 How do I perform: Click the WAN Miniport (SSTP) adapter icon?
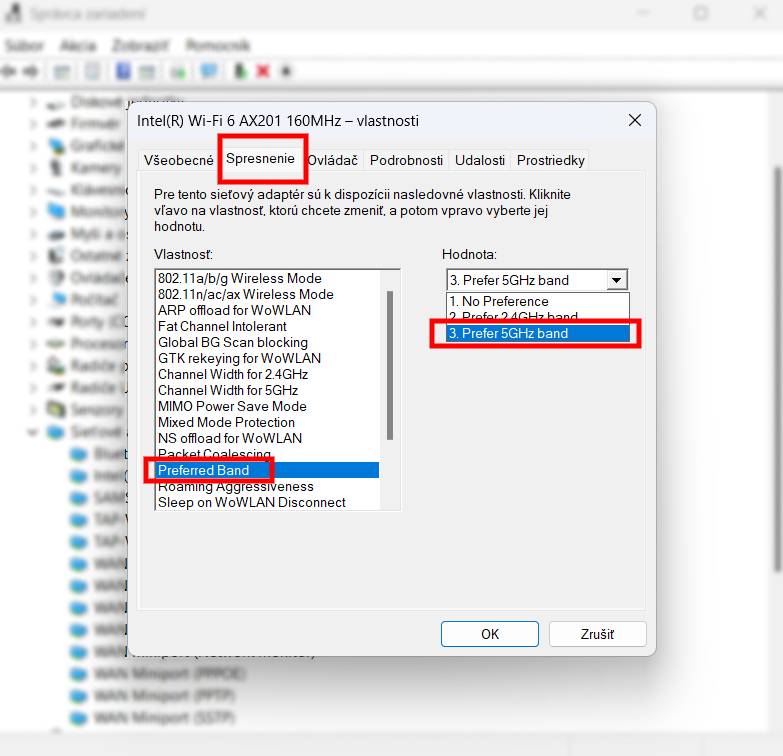point(78,718)
